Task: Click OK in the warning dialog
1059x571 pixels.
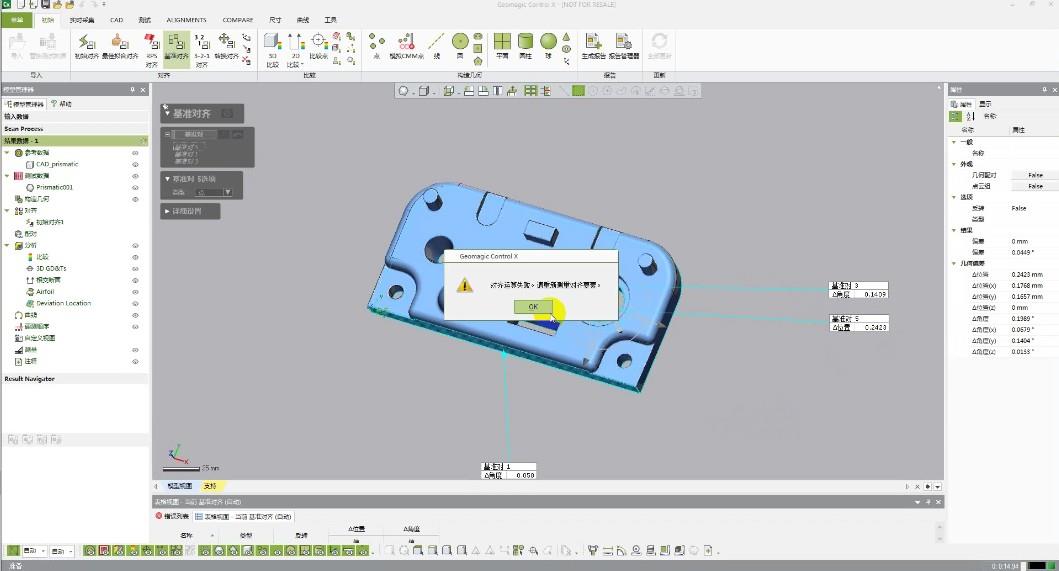Action: (x=533, y=307)
